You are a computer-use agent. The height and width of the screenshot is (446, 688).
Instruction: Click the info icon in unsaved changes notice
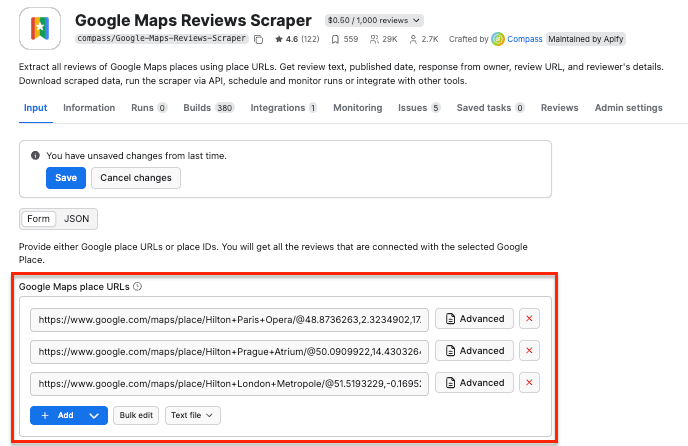coord(36,155)
